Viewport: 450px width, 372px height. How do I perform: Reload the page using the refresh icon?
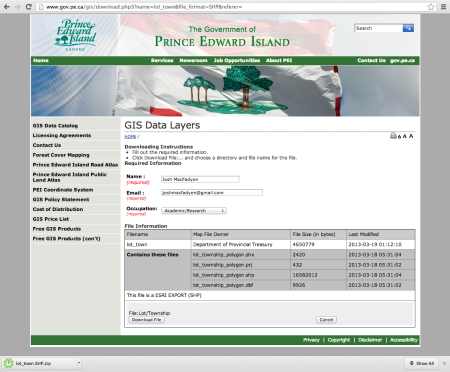(29, 7)
